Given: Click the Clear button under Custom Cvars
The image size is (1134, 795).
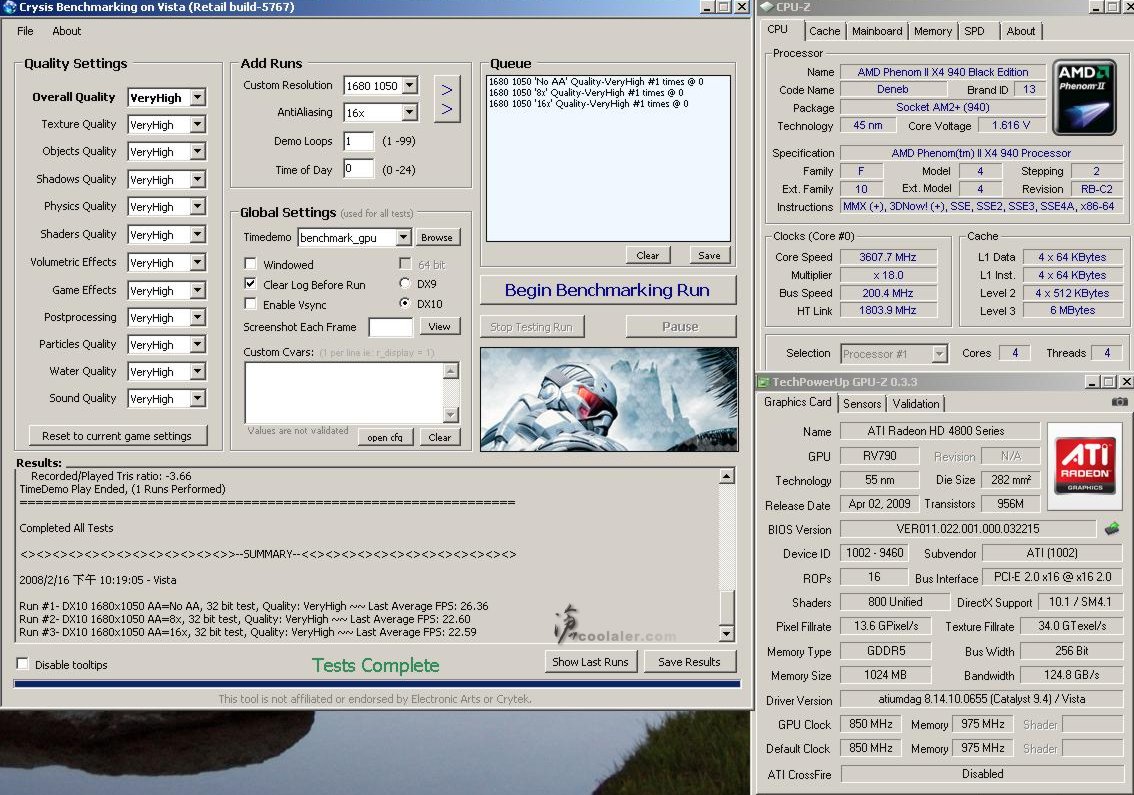Looking at the screenshot, I should click(440, 438).
